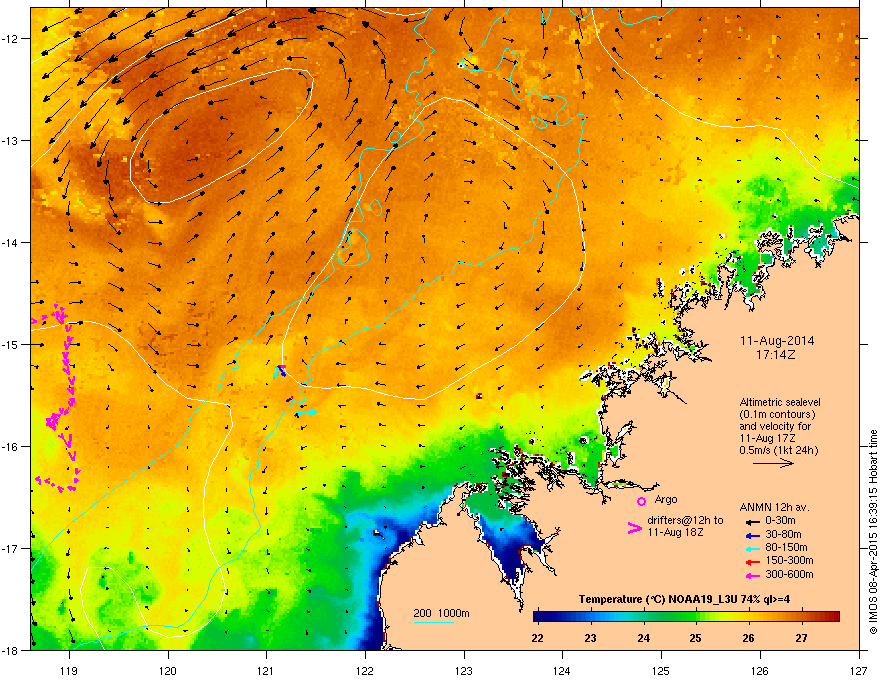Click the magenta drifters arrowhead legend symbol
Screen dimensions: 880x680
tap(634, 528)
